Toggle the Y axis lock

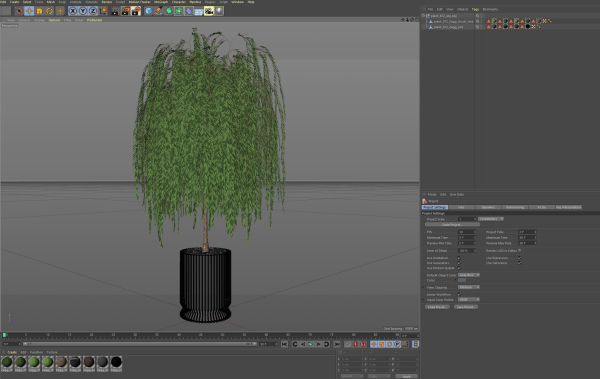[83, 11]
